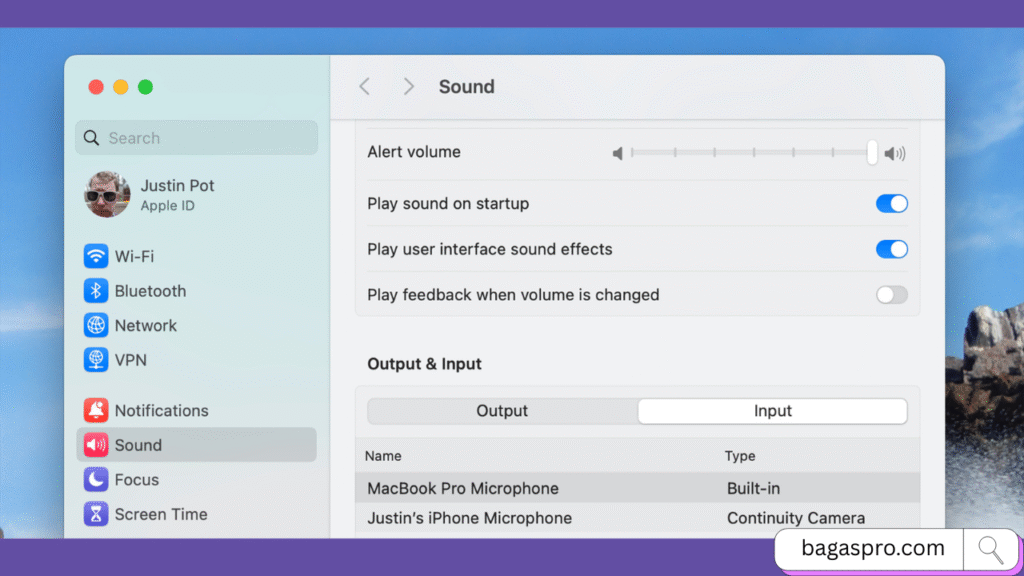This screenshot has height=576, width=1024.
Task: Disable Play sound on startup
Action: click(x=891, y=204)
